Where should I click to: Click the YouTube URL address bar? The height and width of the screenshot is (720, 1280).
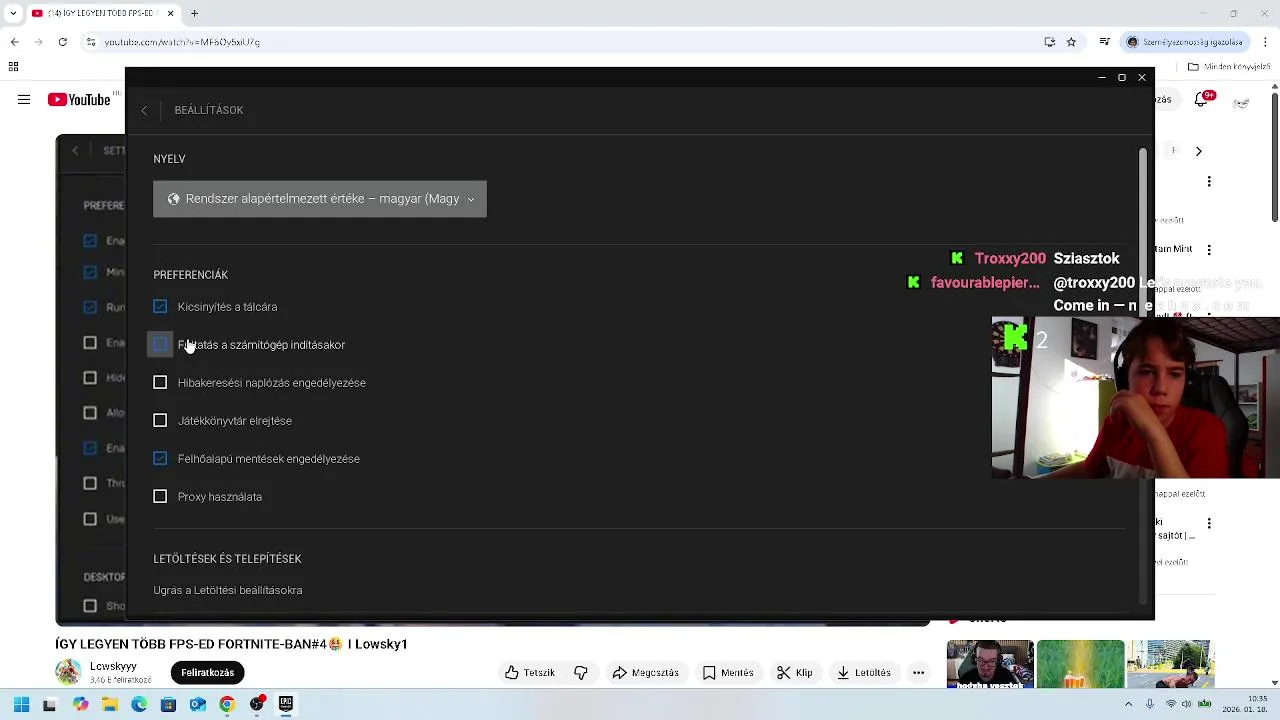click(560, 42)
